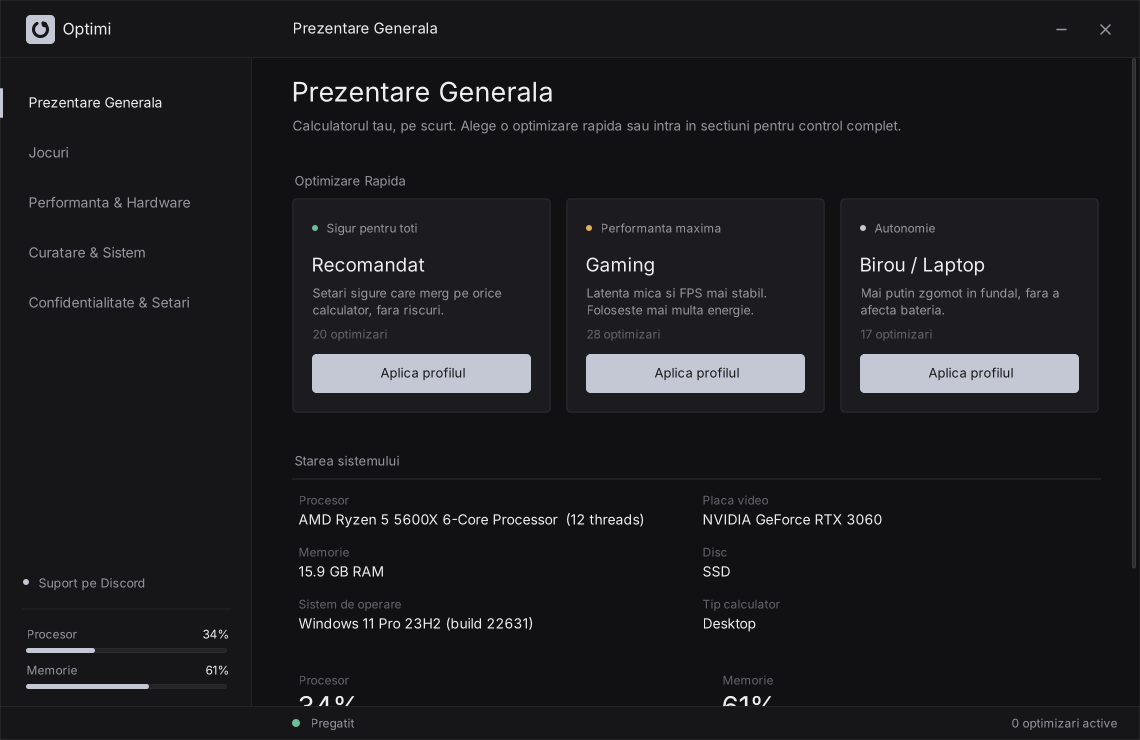
Task: Apply the Gaming profile
Action: point(695,374)
